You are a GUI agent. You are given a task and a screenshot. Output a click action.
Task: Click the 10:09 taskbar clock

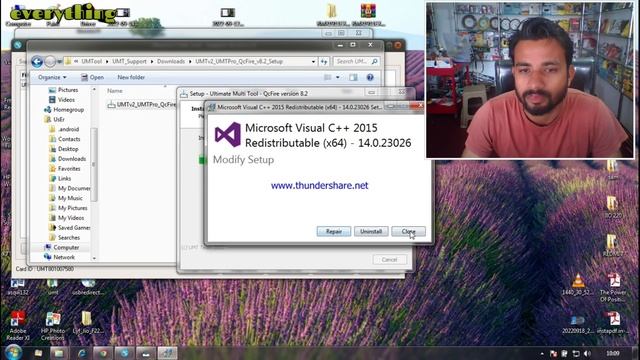tap(613, 353)
